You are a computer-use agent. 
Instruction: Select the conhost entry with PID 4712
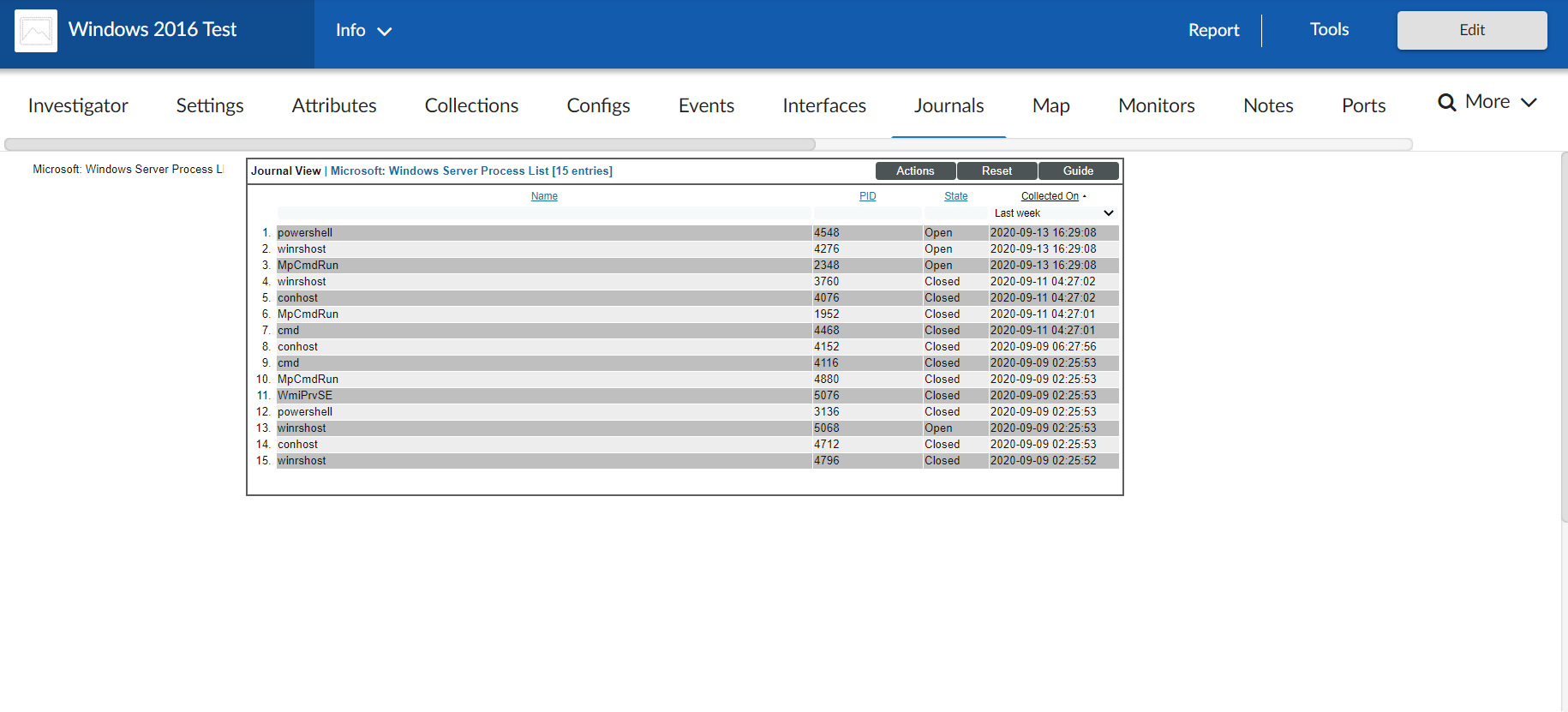pos(697,445)
